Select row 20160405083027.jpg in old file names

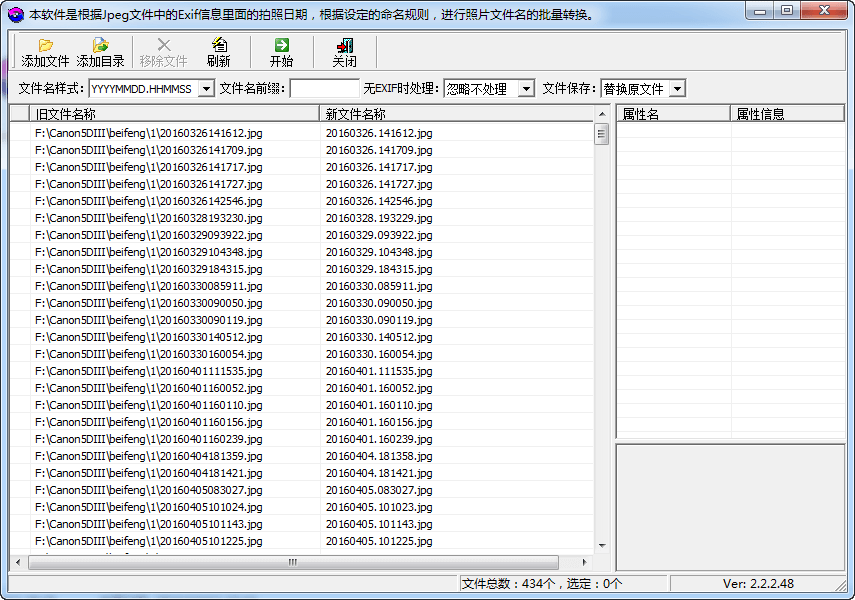(148, 490)
